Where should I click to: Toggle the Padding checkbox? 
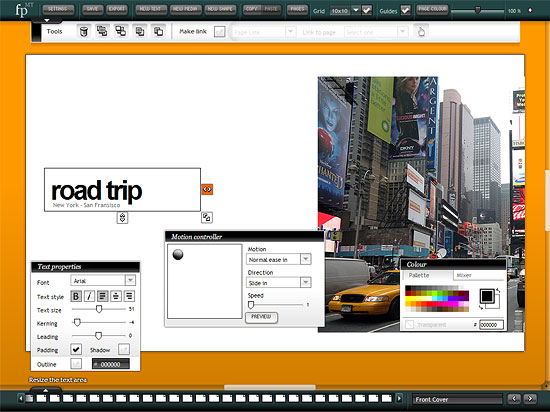click(76, 349)
